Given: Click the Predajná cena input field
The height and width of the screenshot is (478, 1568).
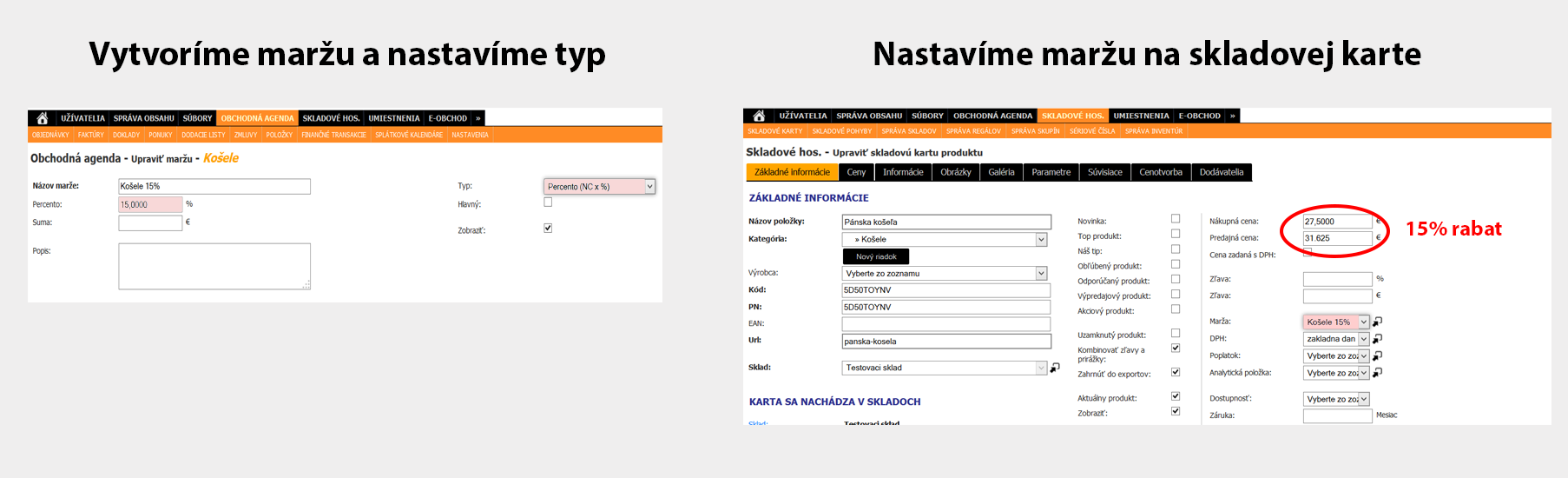Looking at the screenshot, I should coord(1337,238).
